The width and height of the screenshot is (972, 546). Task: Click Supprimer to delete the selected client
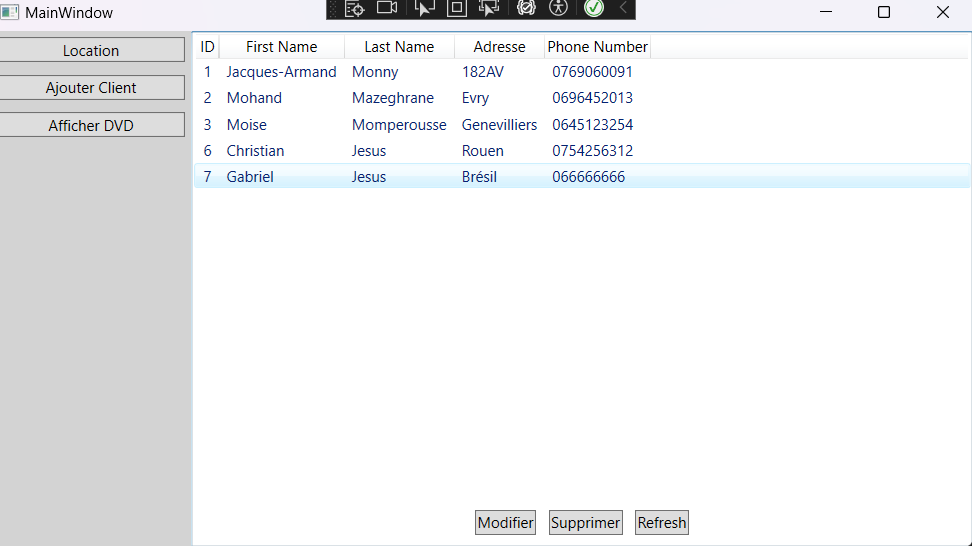[586, 523]
